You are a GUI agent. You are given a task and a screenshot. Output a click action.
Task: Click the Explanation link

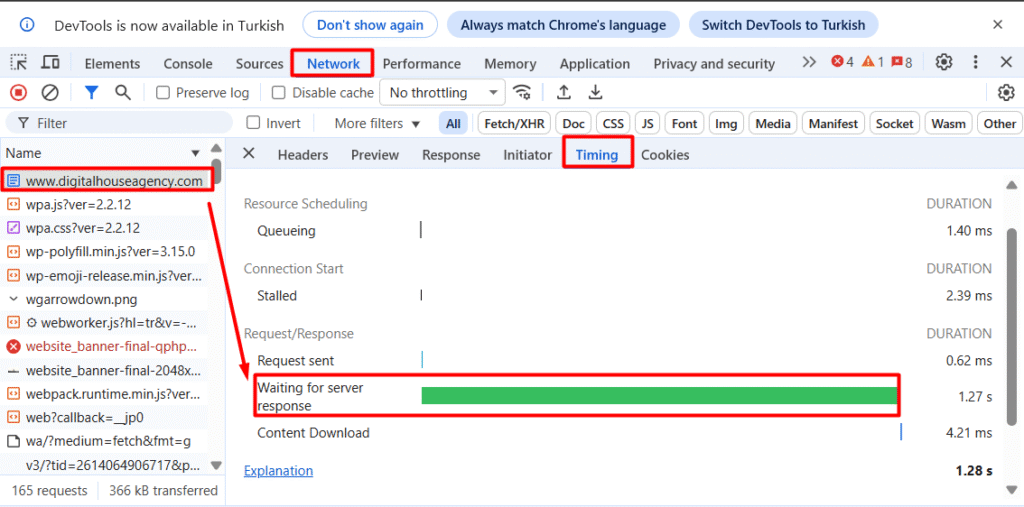(x=278, y=471)
